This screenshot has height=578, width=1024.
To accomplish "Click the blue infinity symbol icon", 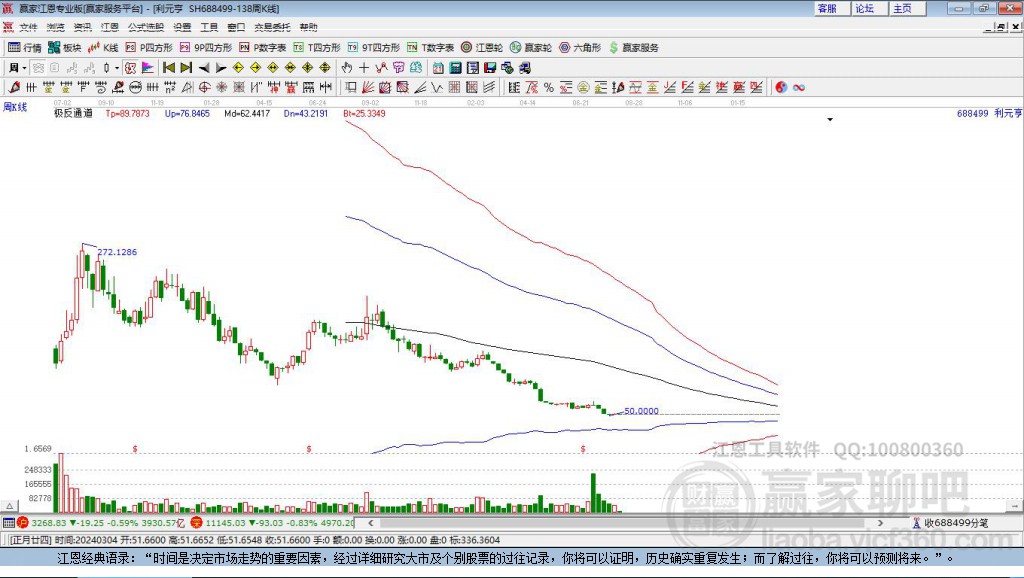I will 799,88.
